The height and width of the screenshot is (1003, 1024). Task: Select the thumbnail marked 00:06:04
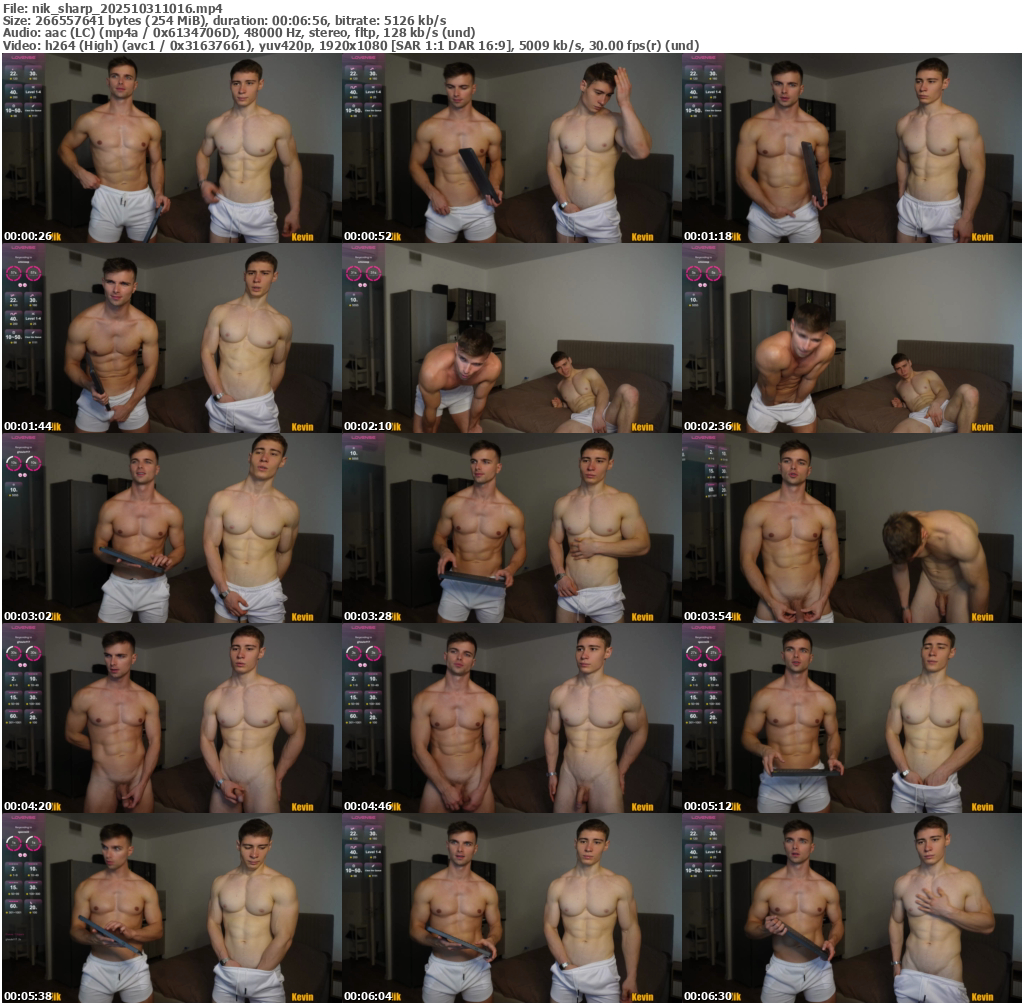511,908
